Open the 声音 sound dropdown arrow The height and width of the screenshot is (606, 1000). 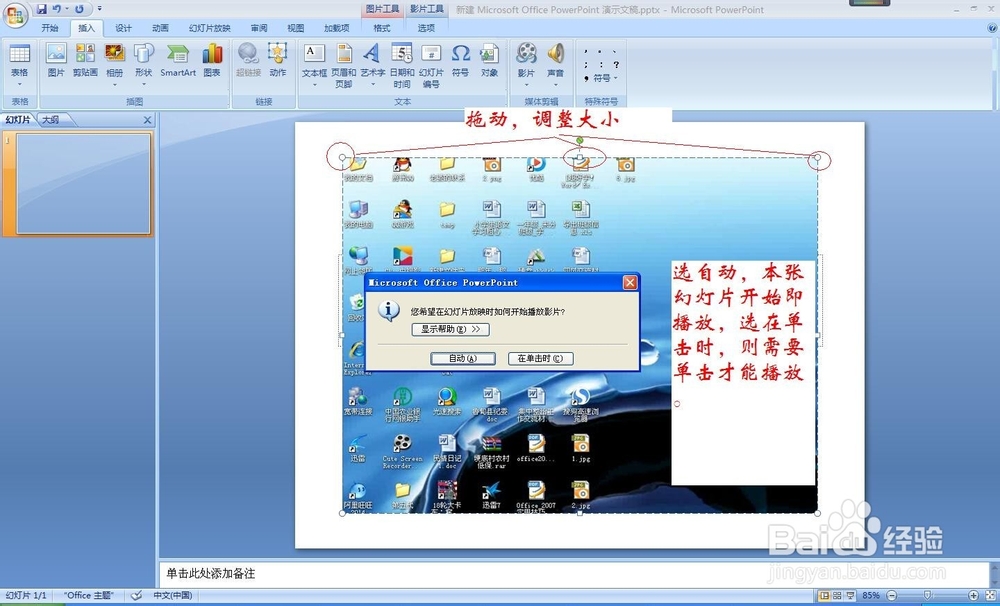pyautogui.click(x=555, y=84)
